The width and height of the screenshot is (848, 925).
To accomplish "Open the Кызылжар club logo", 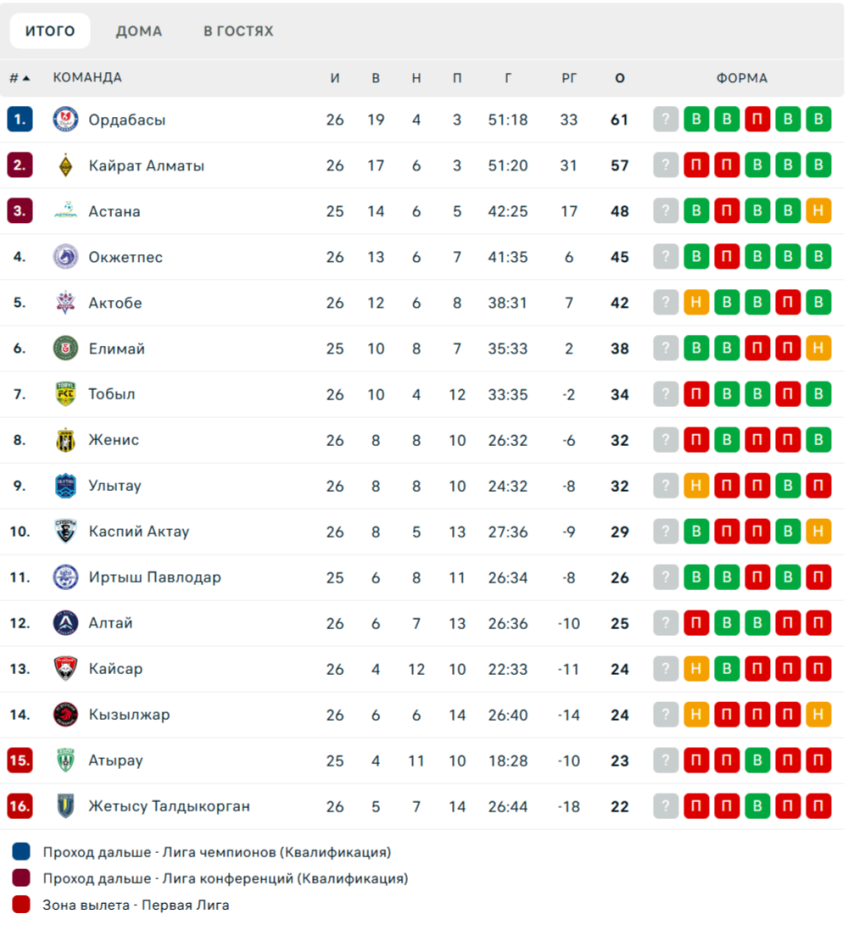I will [66, 714].
